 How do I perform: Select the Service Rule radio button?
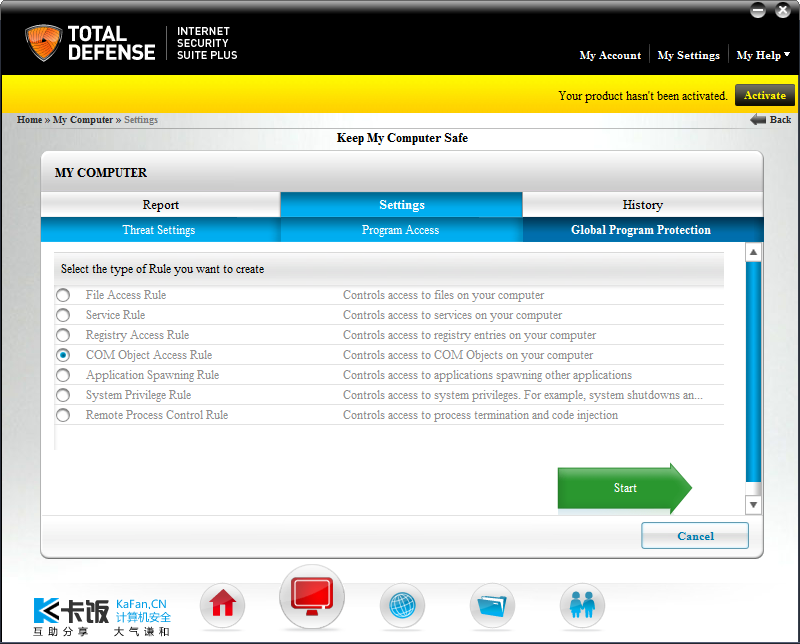(63, 315)
